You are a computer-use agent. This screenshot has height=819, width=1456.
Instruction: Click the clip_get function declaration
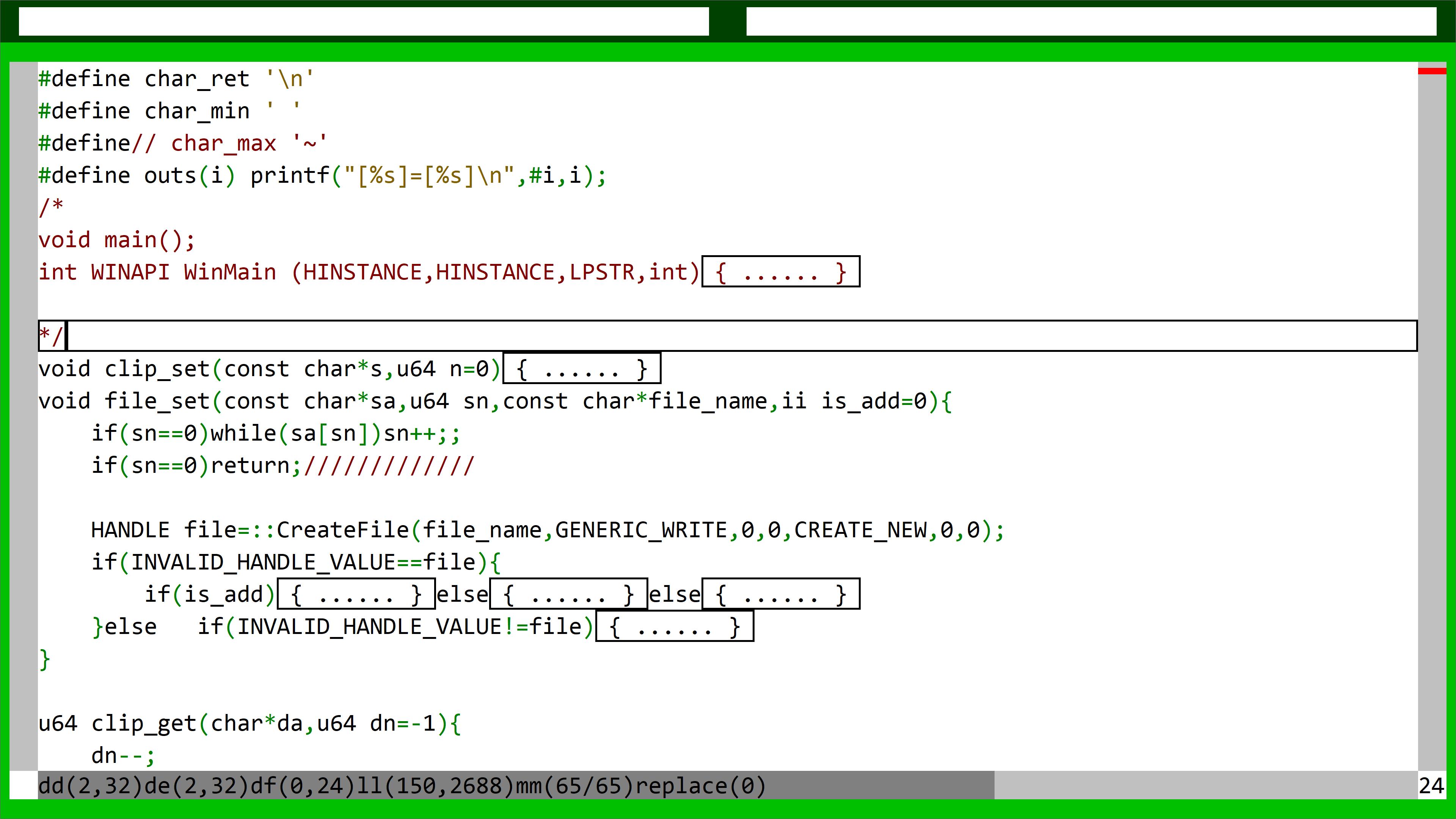click(x=144, y=723)
